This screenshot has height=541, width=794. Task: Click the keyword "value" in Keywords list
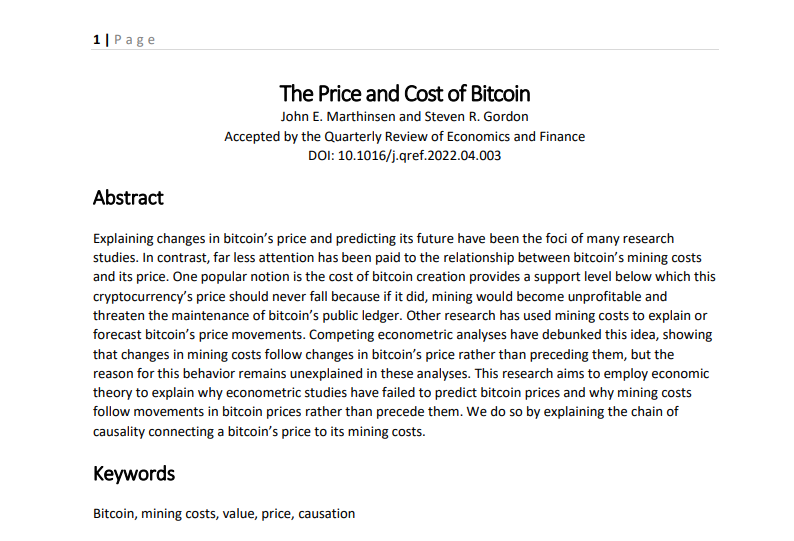[239, 514]
